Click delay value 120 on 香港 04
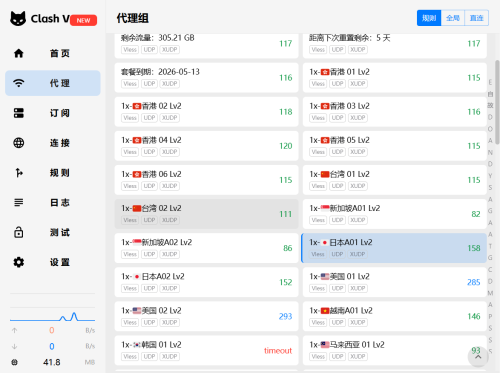 (286, 146)
